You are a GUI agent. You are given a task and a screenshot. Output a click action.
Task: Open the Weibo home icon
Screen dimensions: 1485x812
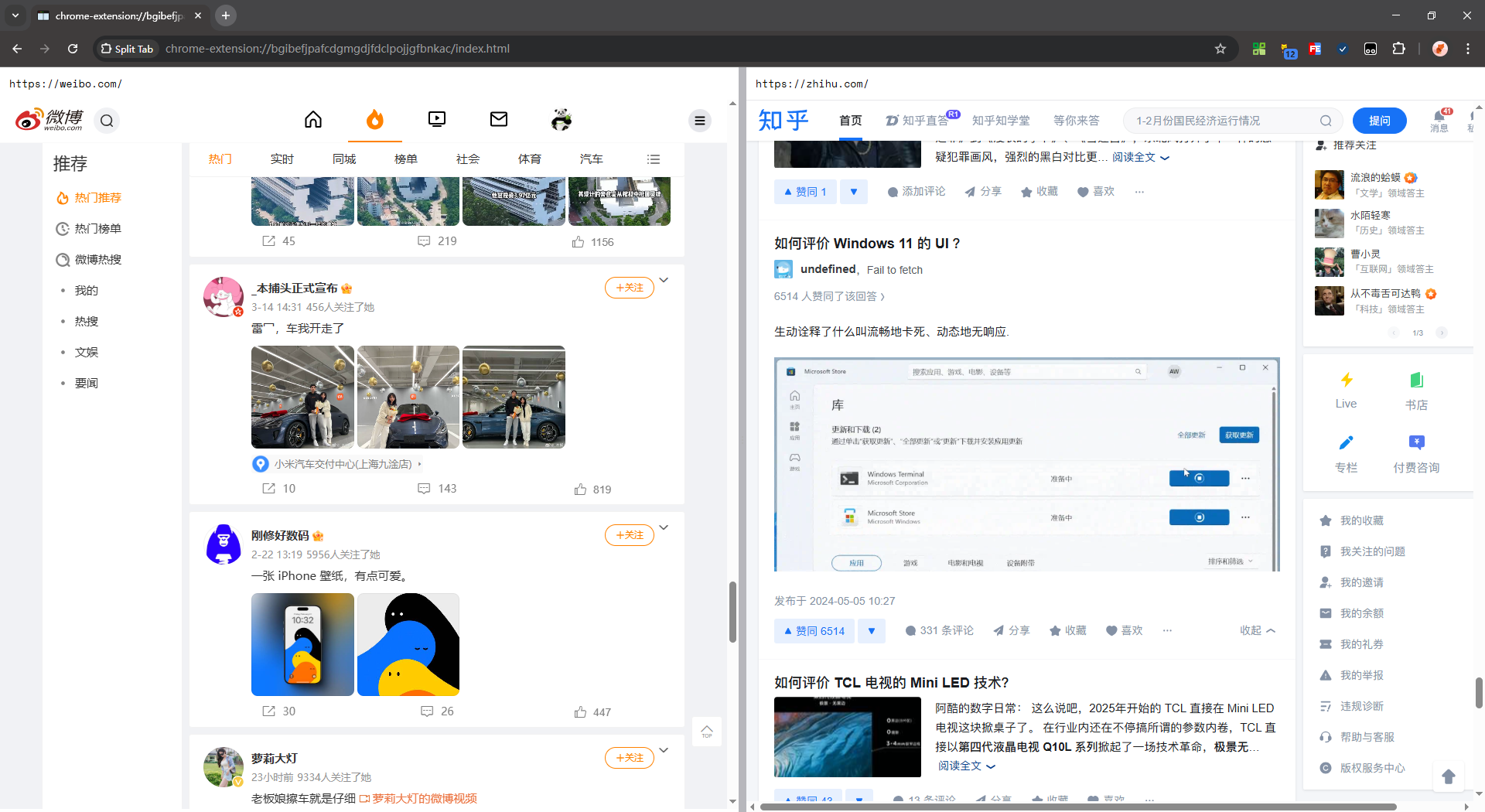(312, 120)
